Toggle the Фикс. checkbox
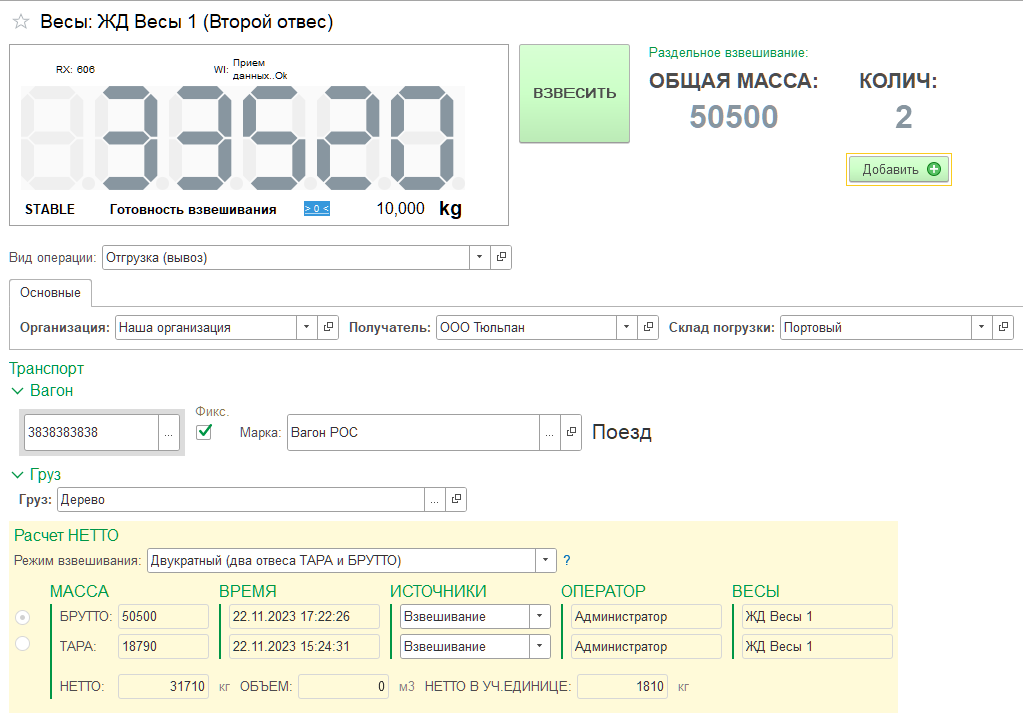 click(205, 432)
